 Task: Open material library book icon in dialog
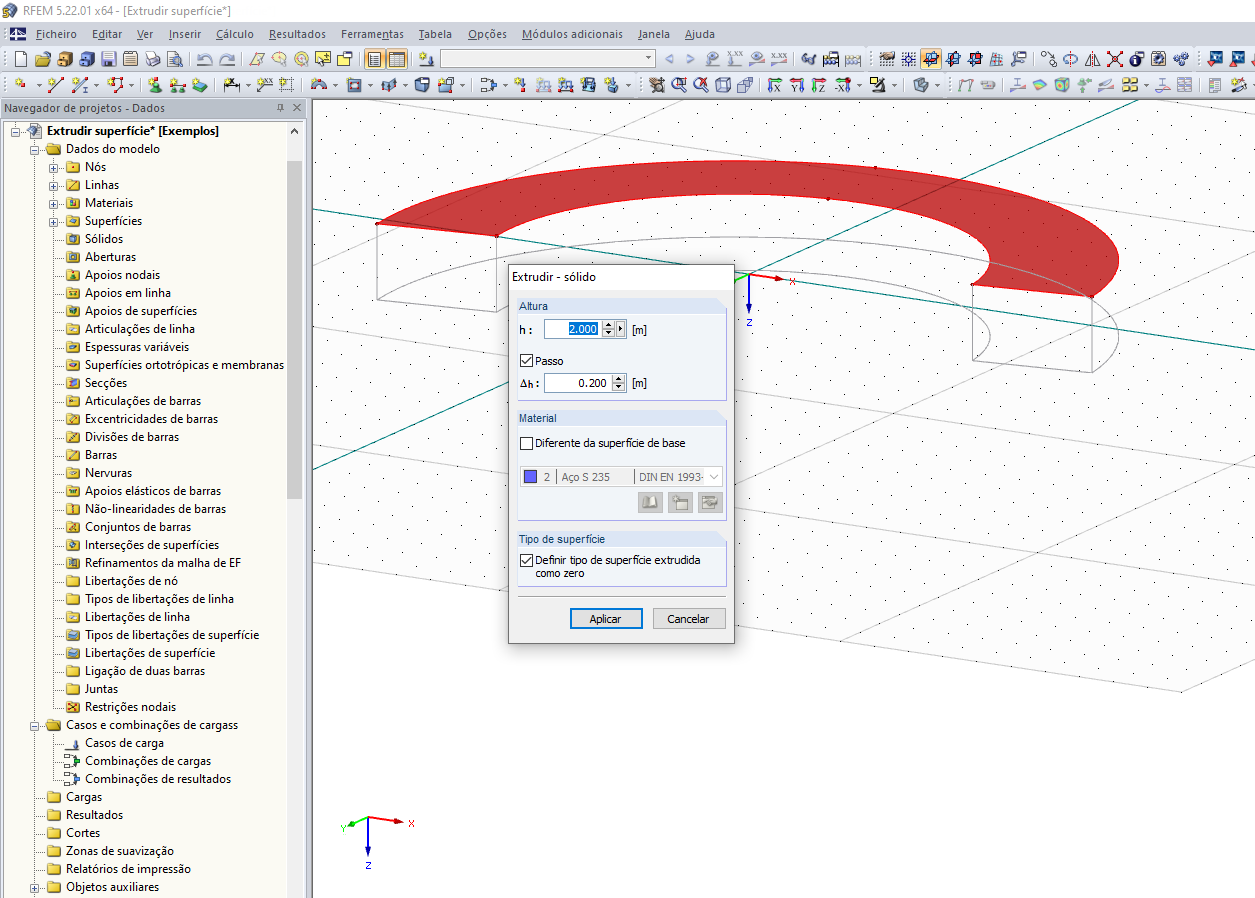[x=650, y=502]
